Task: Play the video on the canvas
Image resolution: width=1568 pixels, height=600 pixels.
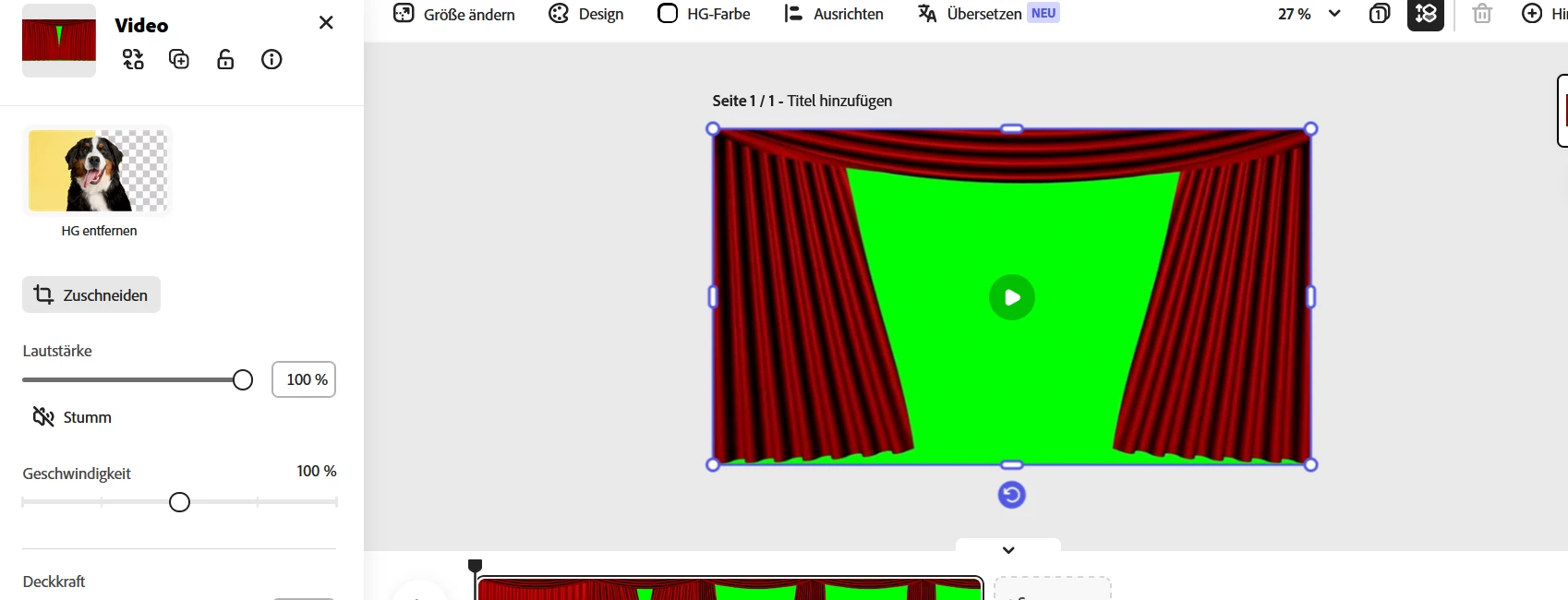Action: 1012,297
